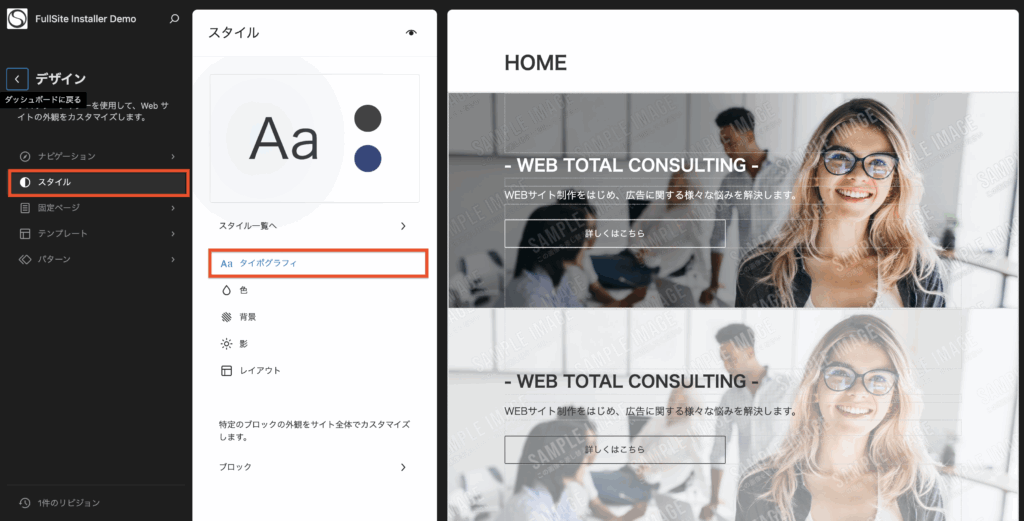Toggle the style book eye icon
The width and height of the screenshot is (1024, 521).
[411, 33]
